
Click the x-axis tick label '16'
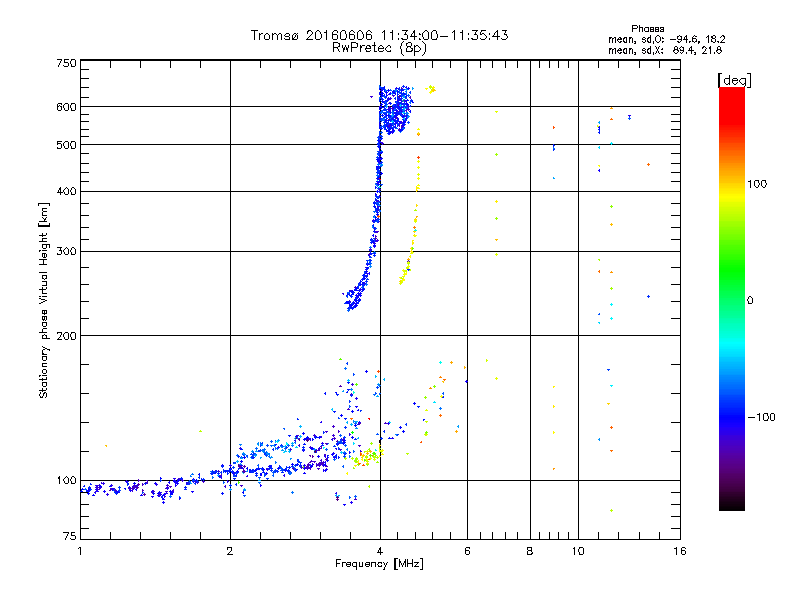pyautogui.click(x=680, y=551)
